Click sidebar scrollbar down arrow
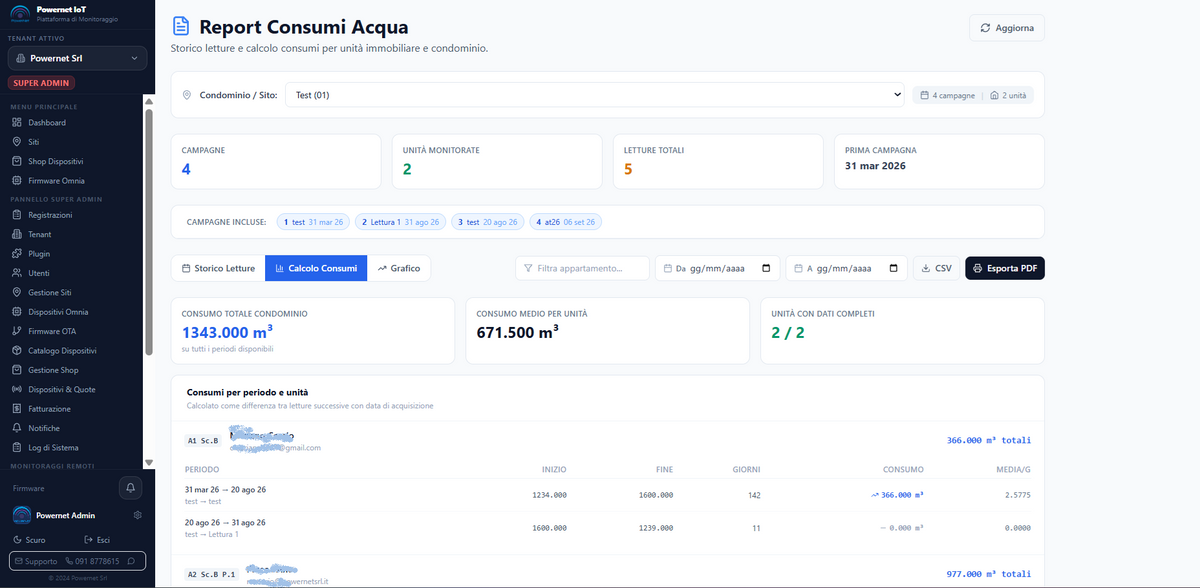The width and height of the screenshot is (1200, 588). pyautogui.click(x=149, y=463)
